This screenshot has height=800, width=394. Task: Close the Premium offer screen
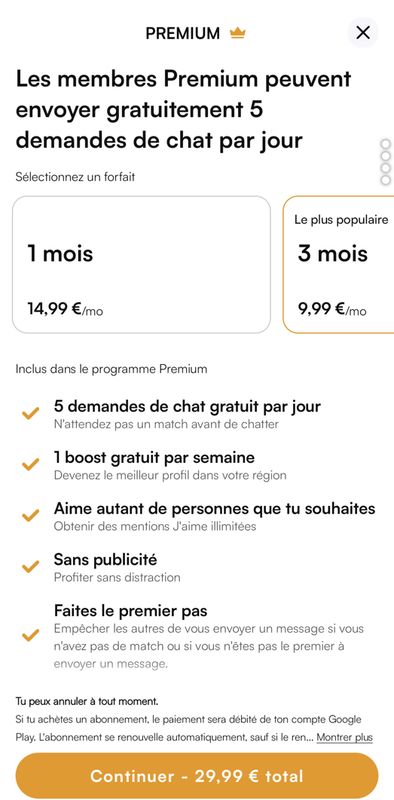tap(362, 33)
